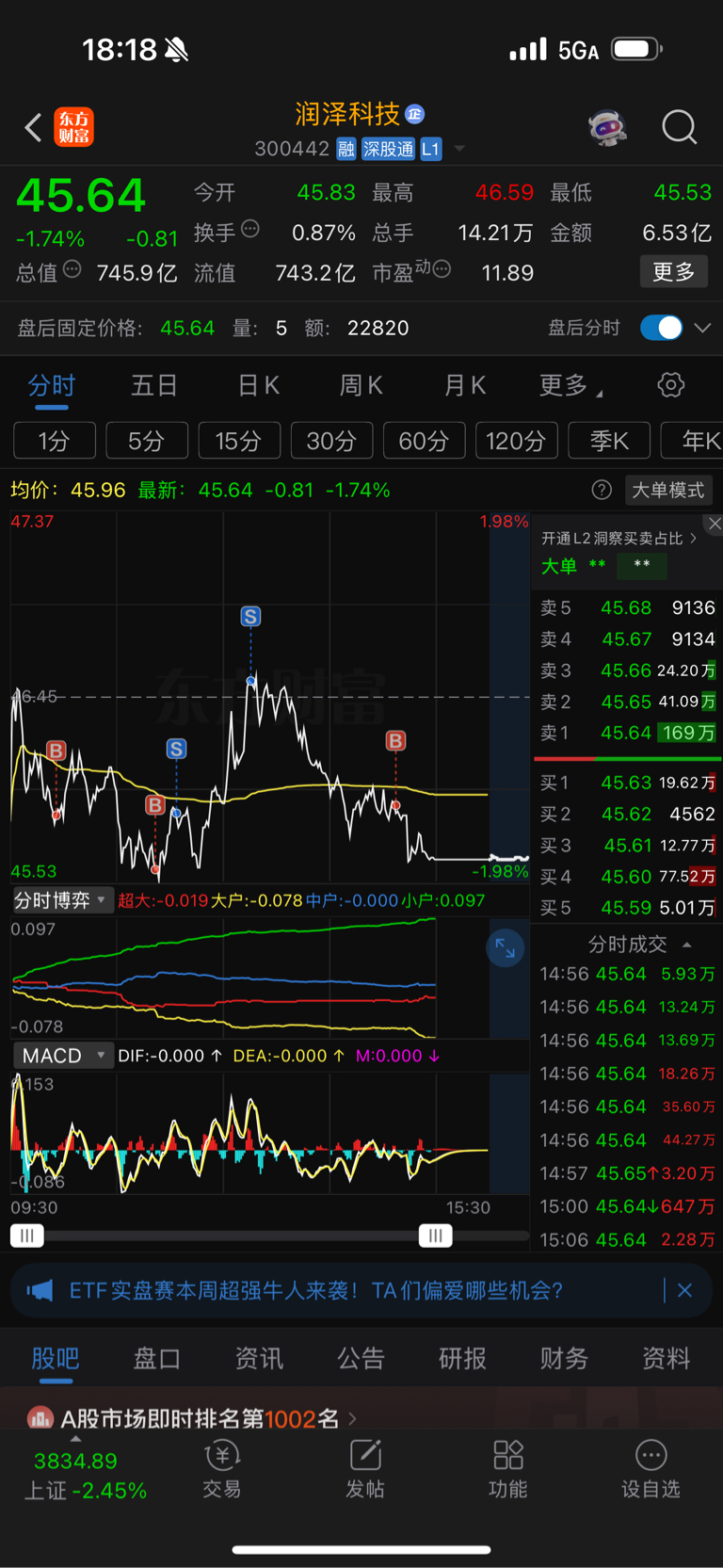Image resolution: width=723 pixels, height=1568 pixels.
Task: Open the MACD indicator dropdown
Action: [62, 1056]
